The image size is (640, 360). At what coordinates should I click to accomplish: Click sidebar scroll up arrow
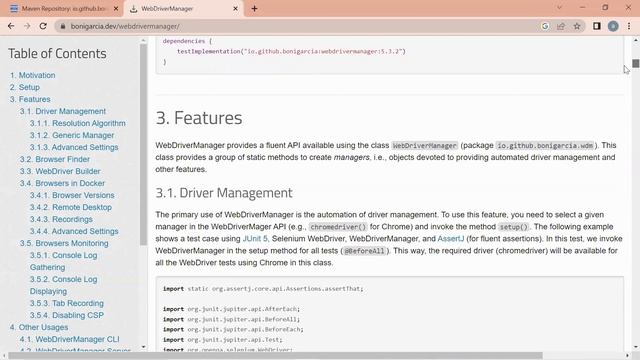[x=143, y=40]
